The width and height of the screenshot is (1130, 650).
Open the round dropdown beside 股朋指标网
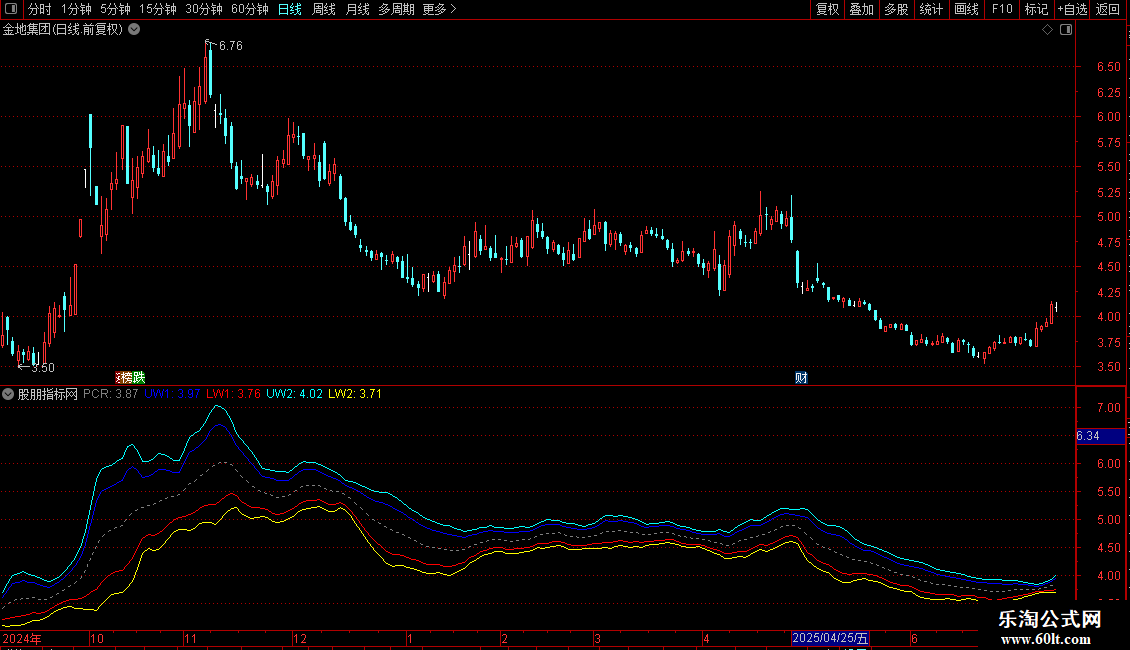(x=8, y=394)
